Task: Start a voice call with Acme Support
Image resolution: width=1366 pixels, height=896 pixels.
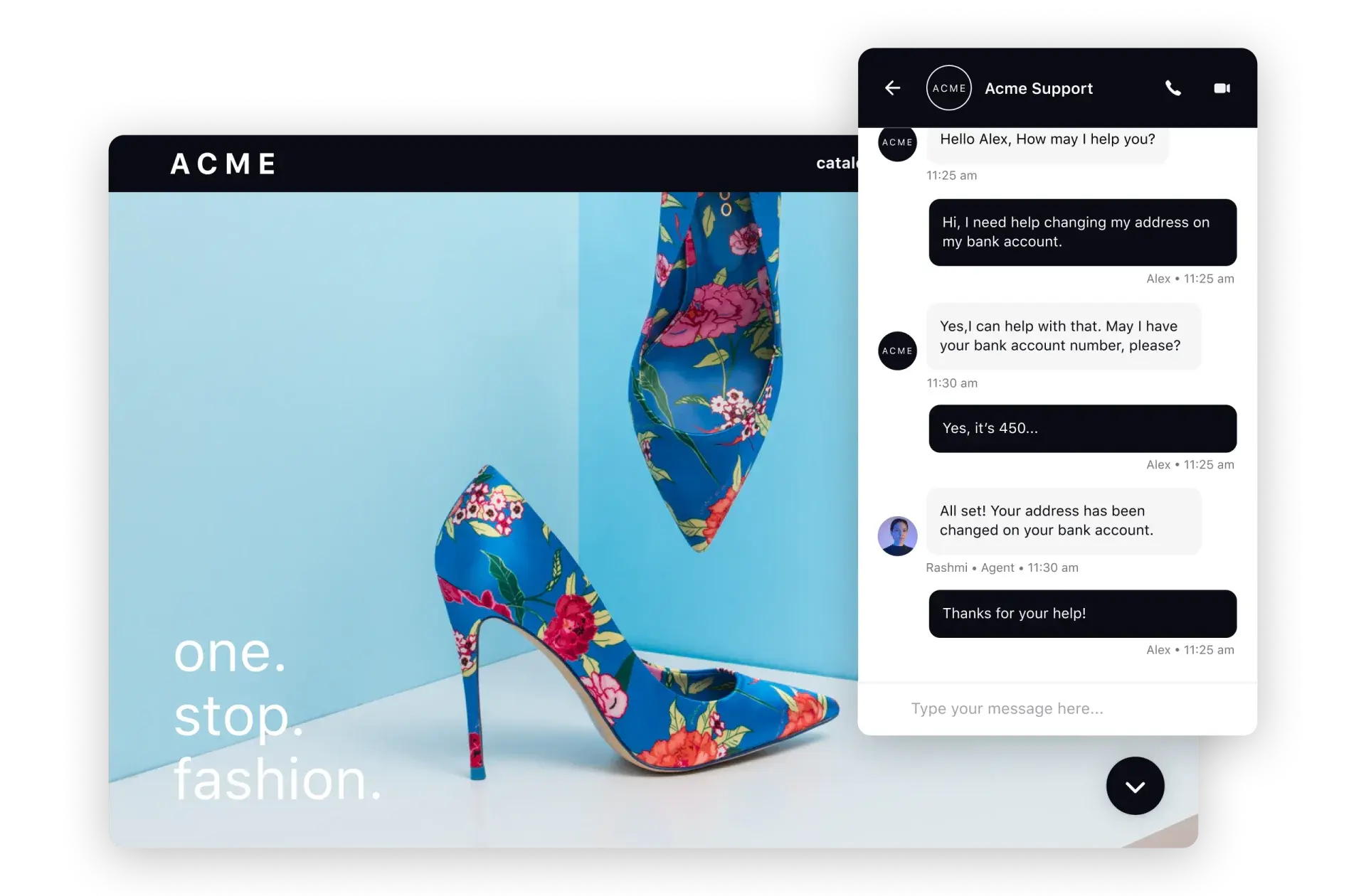Action: (1173, 88)
